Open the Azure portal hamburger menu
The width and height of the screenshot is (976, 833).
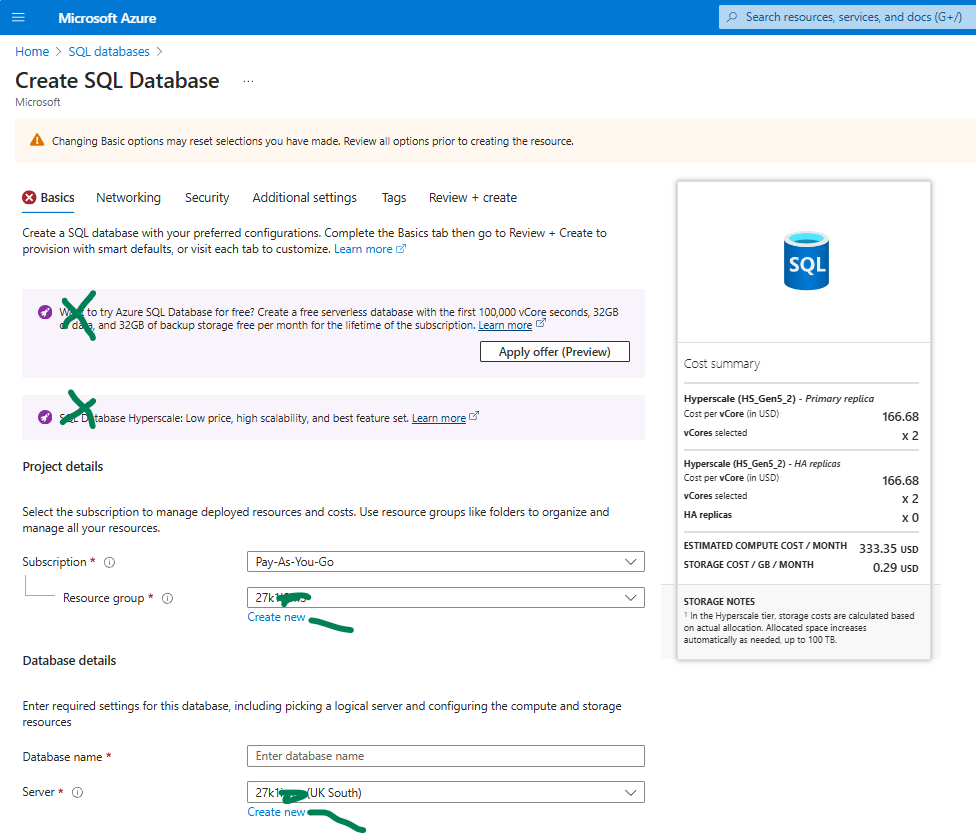click(x=18, y=17)
